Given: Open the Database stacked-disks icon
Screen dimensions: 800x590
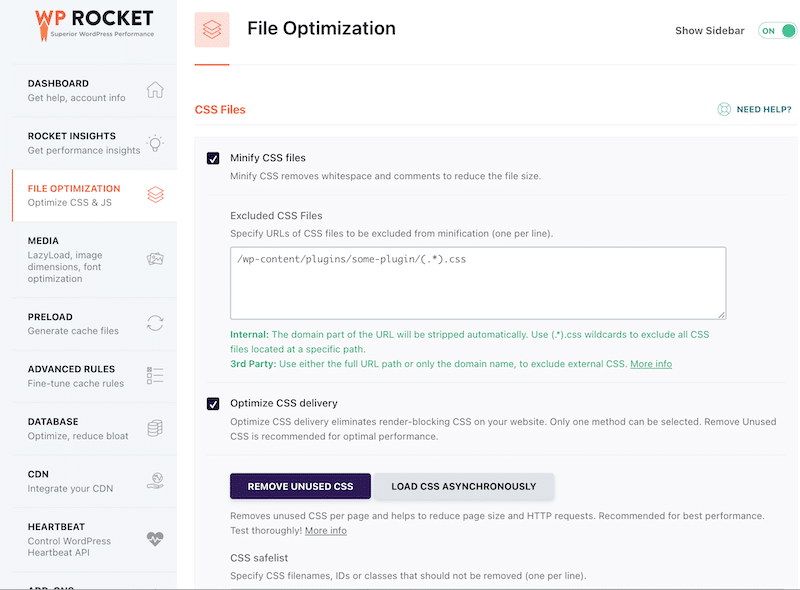Looking at the screenshot, I should click(x=155, y=428).
